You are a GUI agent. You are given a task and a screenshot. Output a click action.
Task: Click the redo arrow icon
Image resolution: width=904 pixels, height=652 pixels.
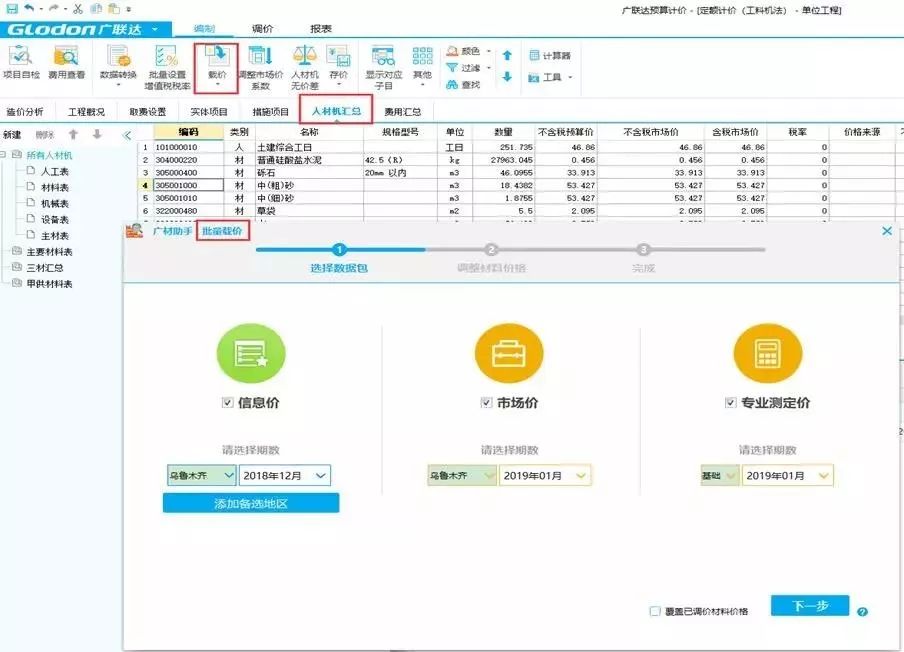(x=54, y=9)
